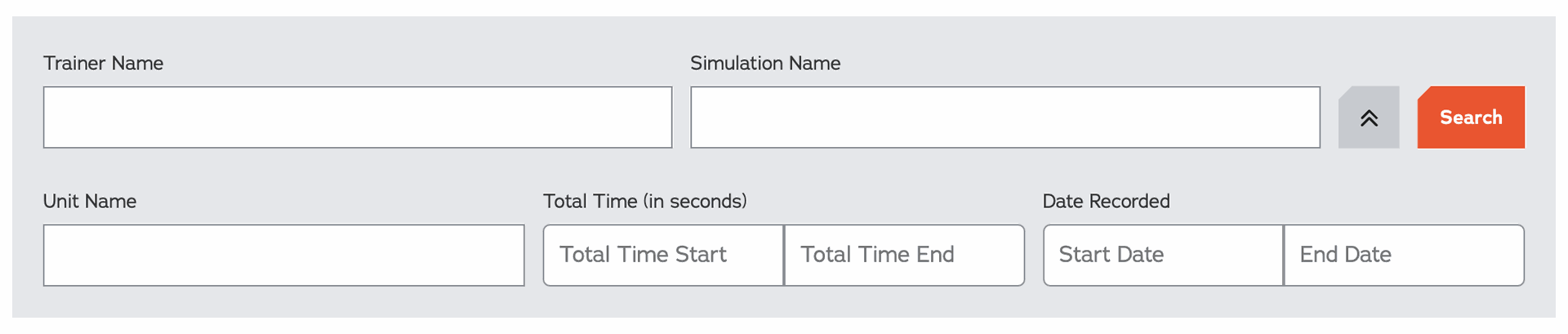This screenshot has width=1568, height=334.
Task: Select the Unit Name input field
Action: point(284,256)
